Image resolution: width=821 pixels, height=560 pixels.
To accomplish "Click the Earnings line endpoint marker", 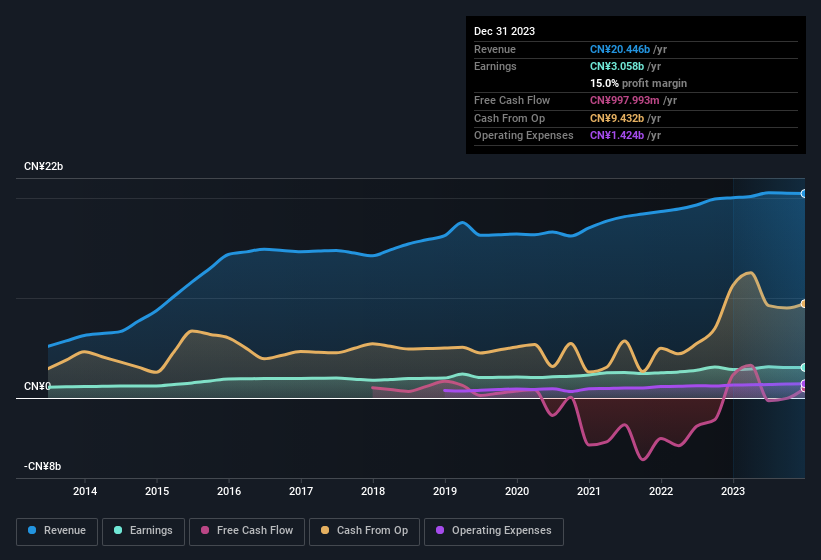I will point(804,368).
